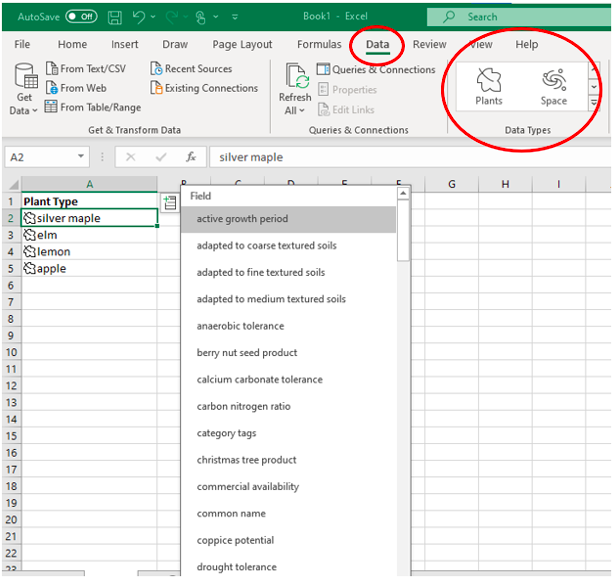
Task: Click the field list scroll up arrow
Action: 403,193
